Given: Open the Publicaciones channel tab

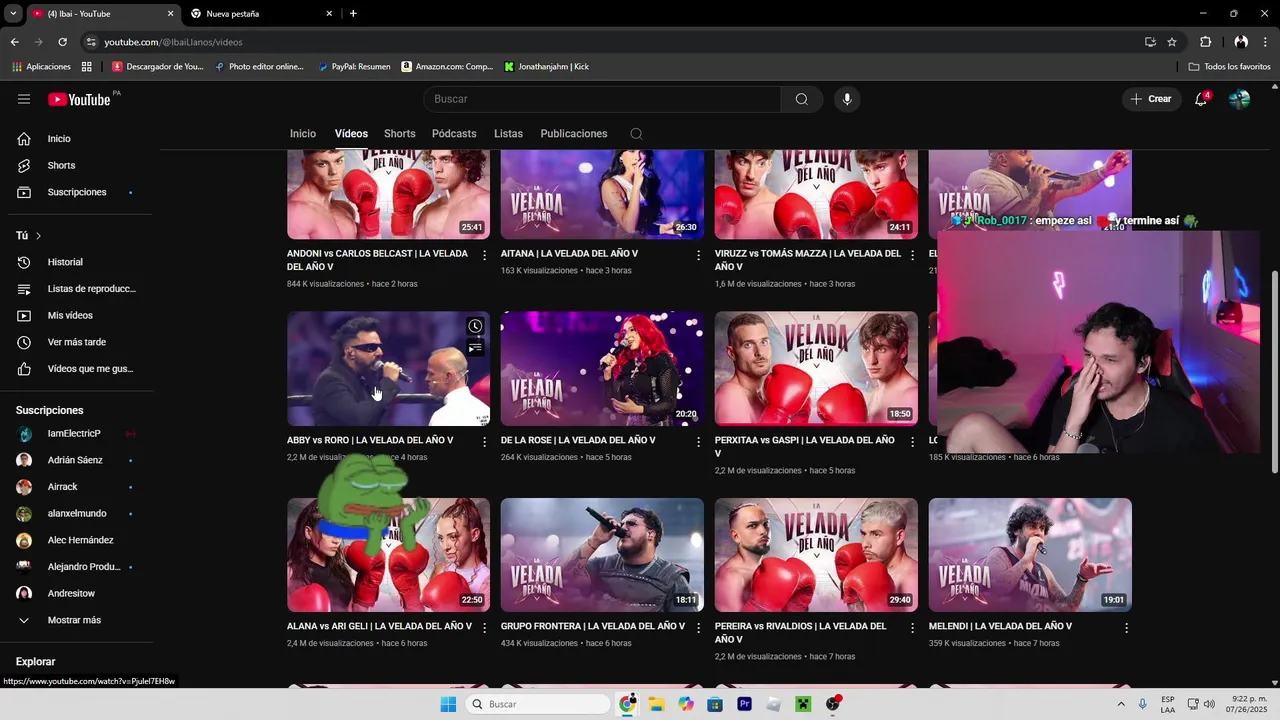Looking at the screenshot, I should click(574, 134).
